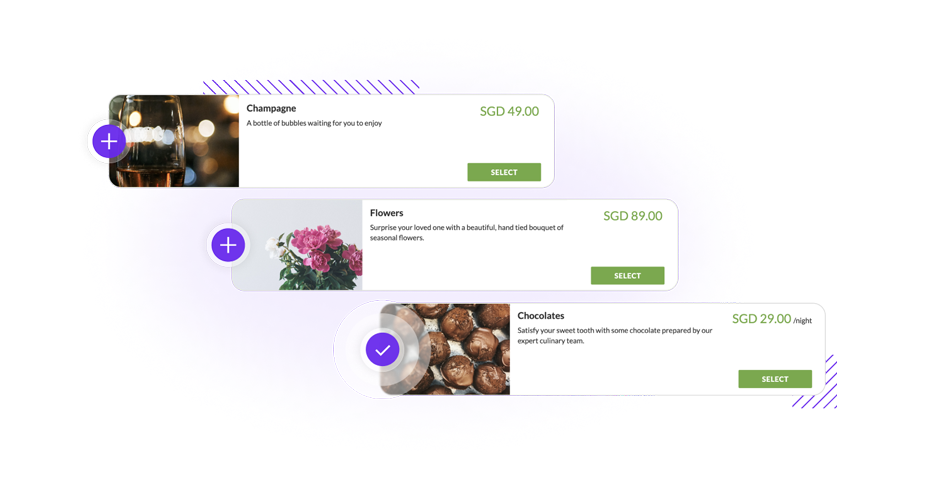Click the bottle of bubbles description
This screenshot has width=928, height=490.
(314, 123)
